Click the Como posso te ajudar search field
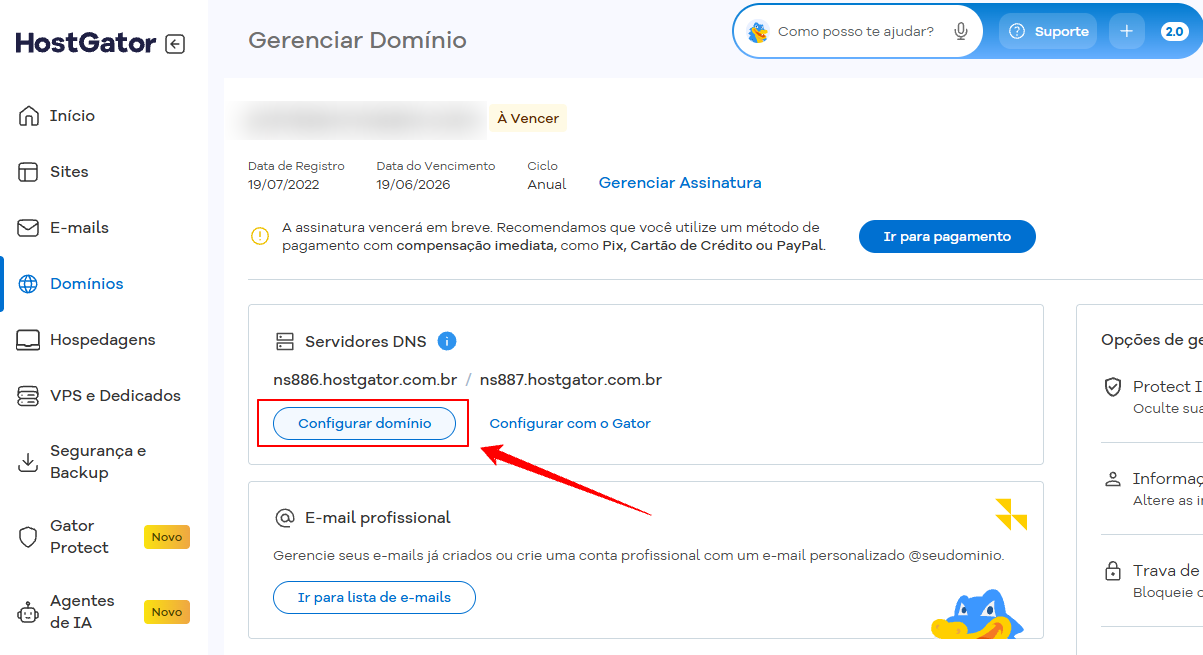 pyautogui.click(x=856, y=31)
